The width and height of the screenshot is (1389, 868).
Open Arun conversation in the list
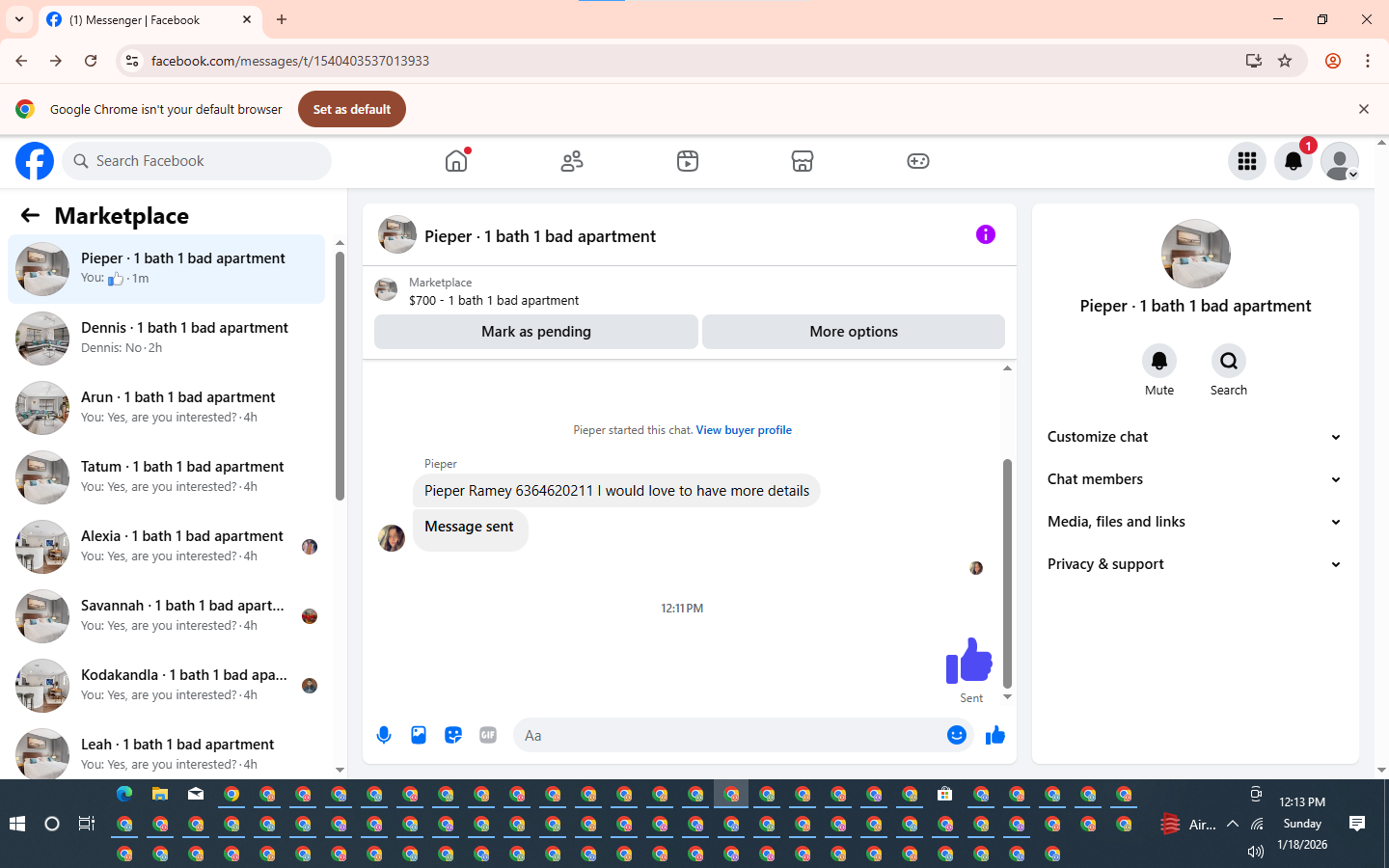[x=167, y=408]
